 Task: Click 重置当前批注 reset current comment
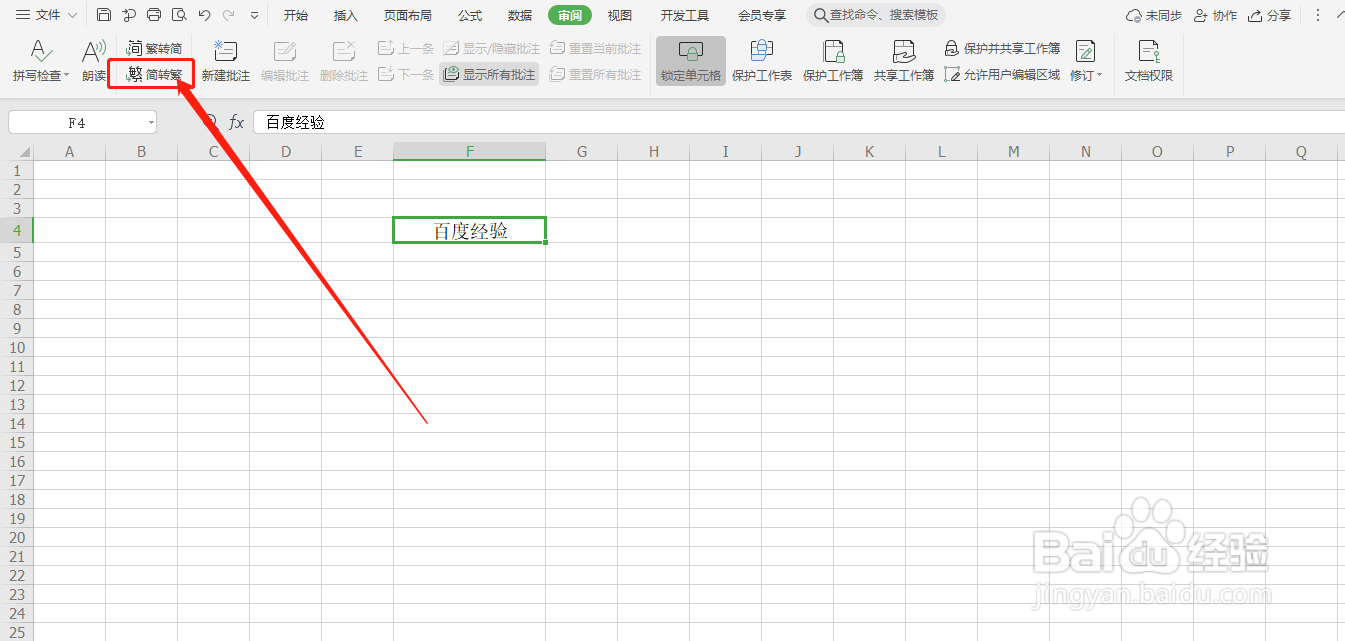click(595, 48)
